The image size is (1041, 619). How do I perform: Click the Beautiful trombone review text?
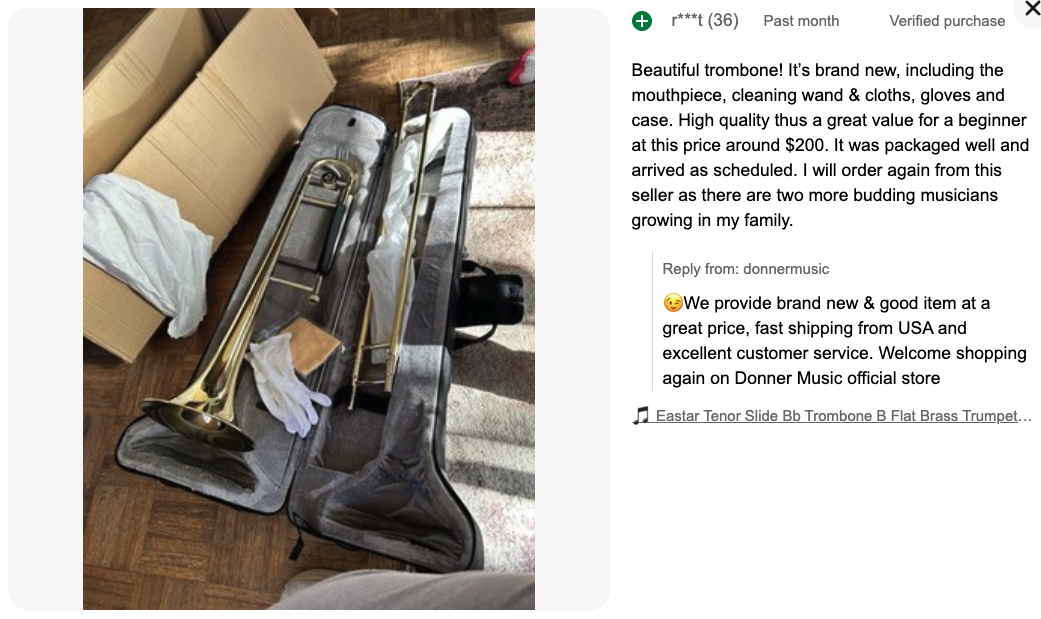click(x=830, y=145)
